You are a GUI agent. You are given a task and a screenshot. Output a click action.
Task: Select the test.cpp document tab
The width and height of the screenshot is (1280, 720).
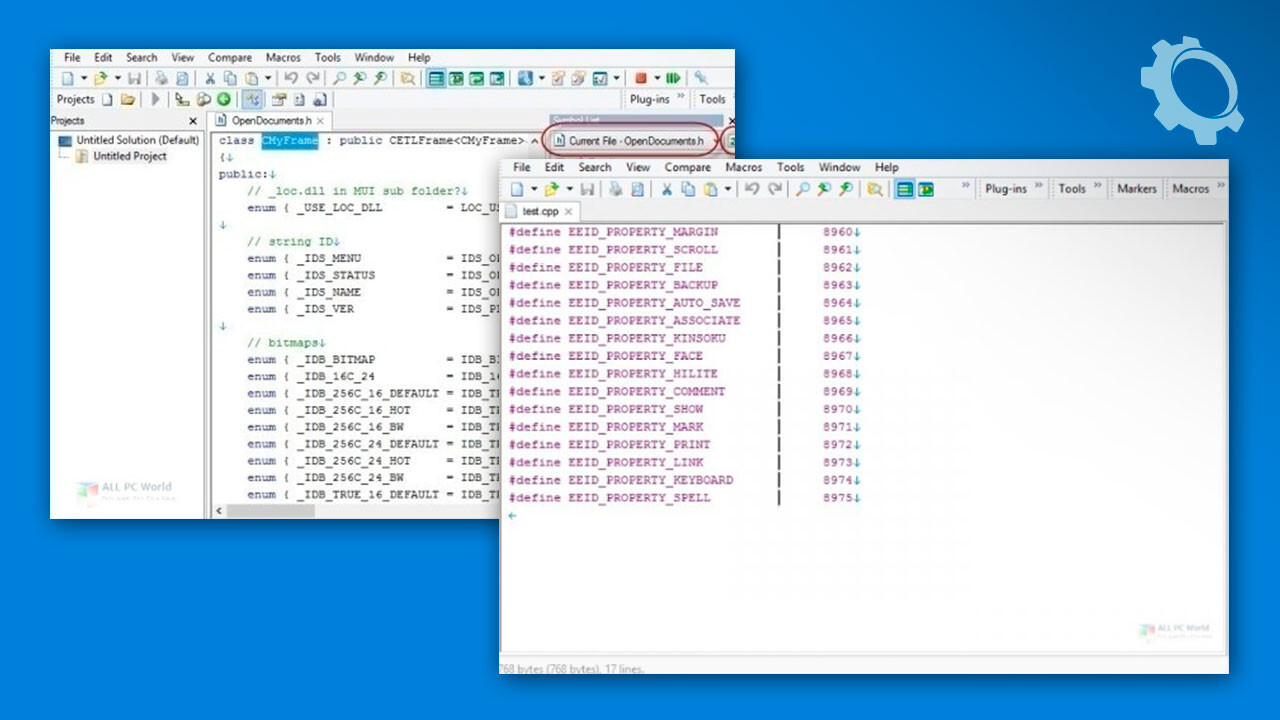coord(541,212)
